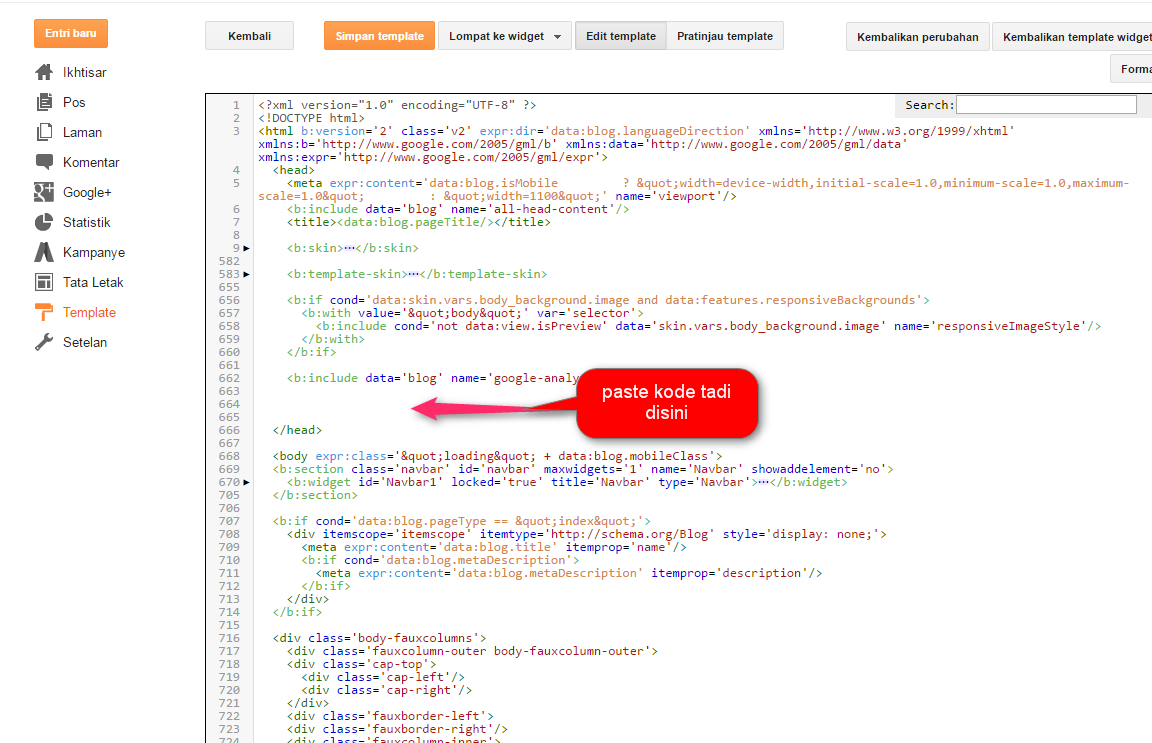The width and height of the screenshot is (1152, 743).
Task: Click the Google+ icon in sidebar
Action: pos(44,192)
